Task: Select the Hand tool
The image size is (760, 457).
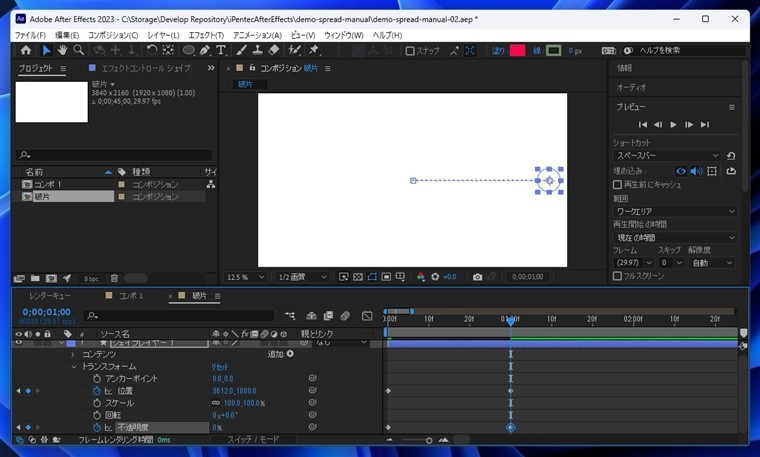Action: click(62, 50)
